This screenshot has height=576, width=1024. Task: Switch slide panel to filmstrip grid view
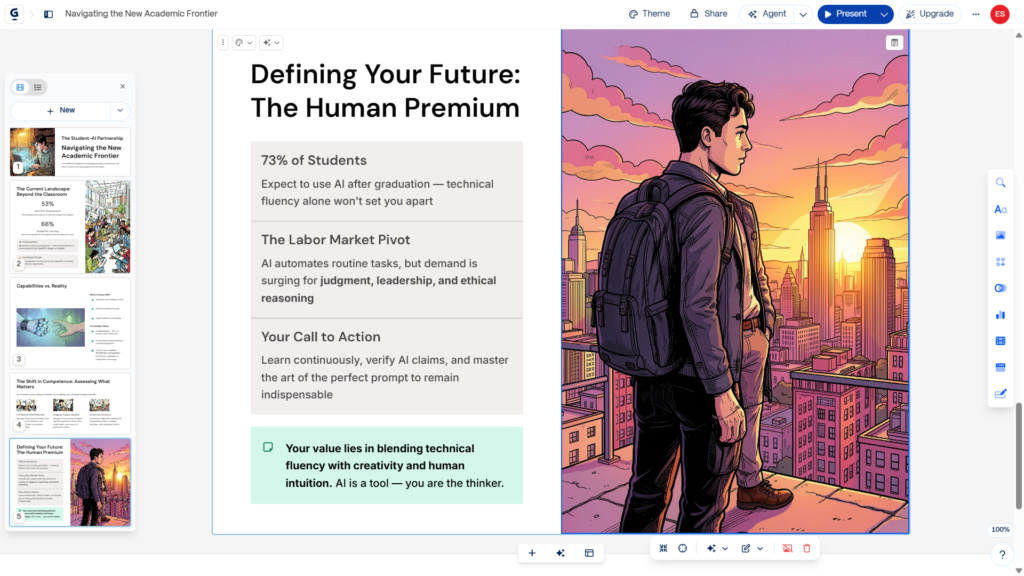(20, 87)
